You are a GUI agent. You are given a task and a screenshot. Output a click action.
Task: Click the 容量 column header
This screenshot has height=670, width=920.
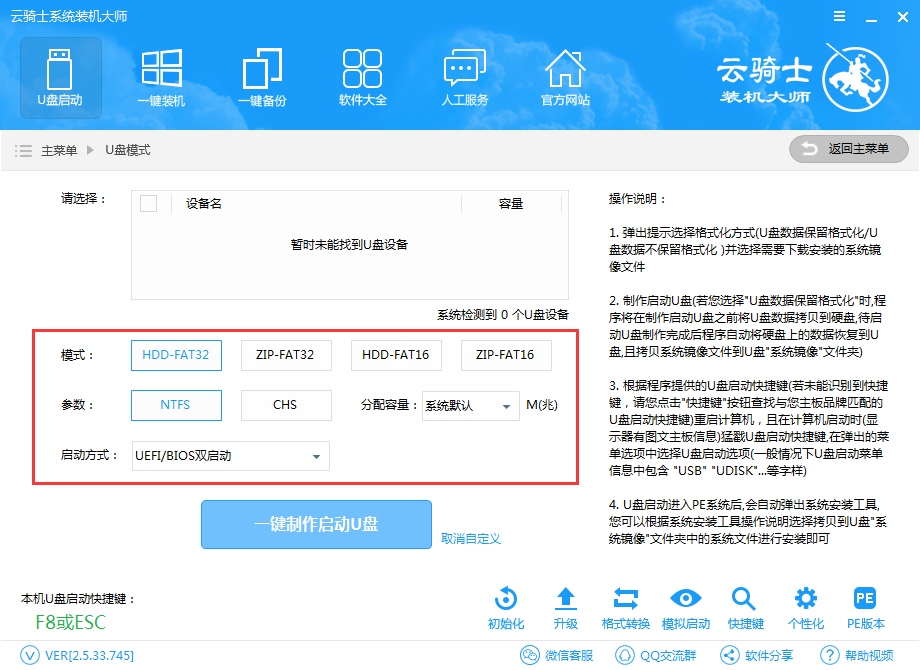click(510, 204)
